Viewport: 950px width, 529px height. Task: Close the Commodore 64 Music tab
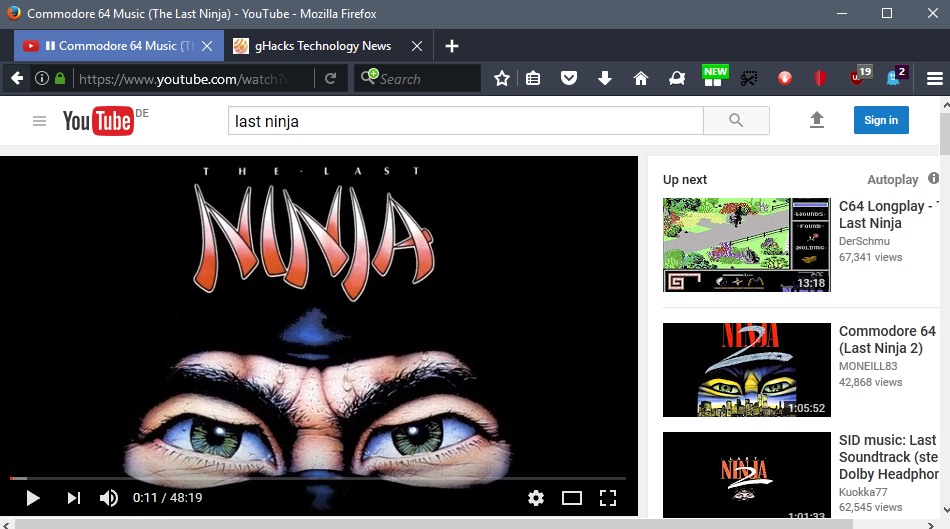point(207,46)
